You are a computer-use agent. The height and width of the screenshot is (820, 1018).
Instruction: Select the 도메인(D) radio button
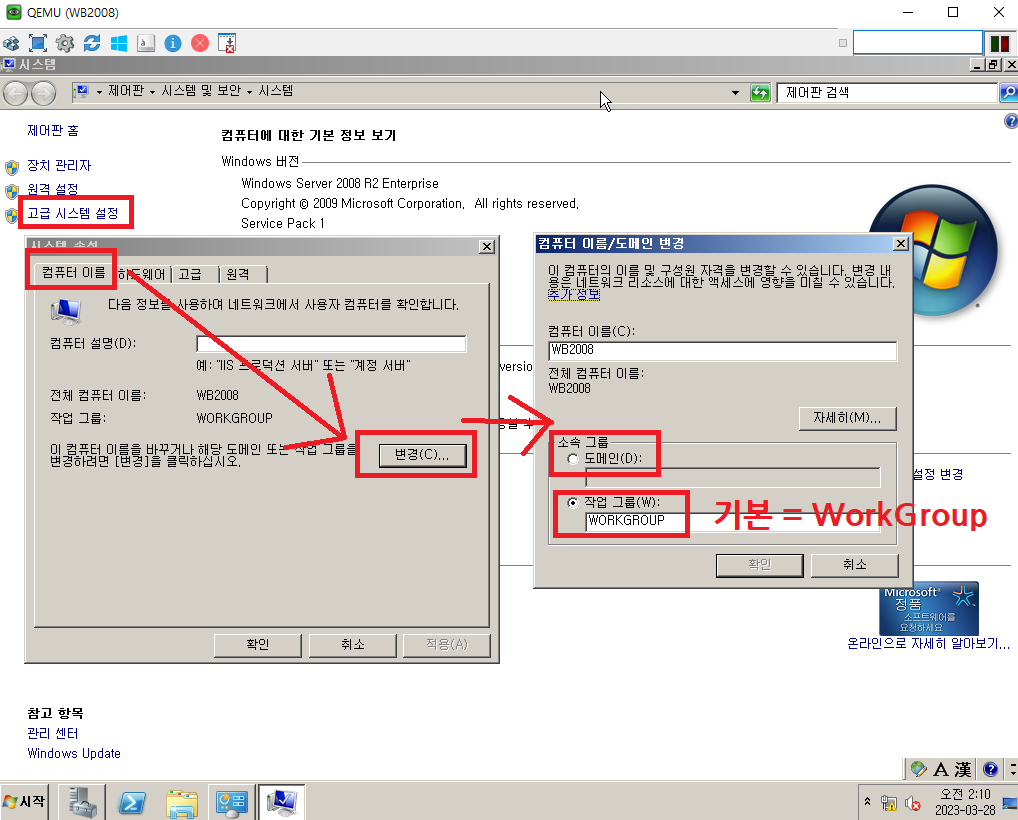572,459
